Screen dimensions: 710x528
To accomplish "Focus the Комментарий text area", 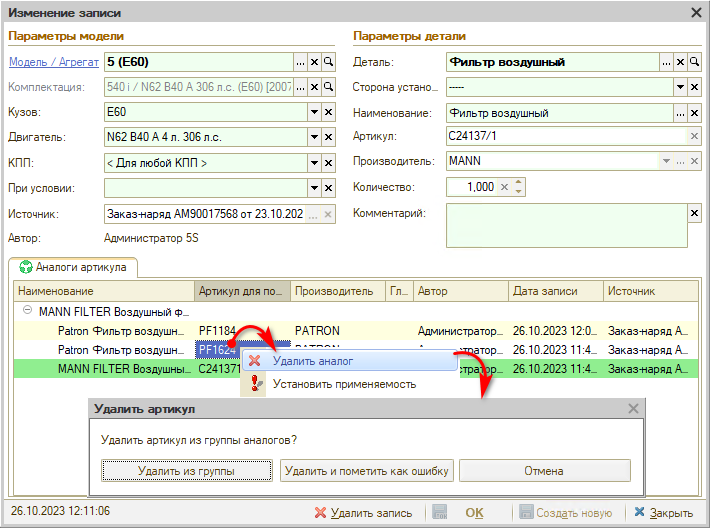I will click(x=566, y=225).
